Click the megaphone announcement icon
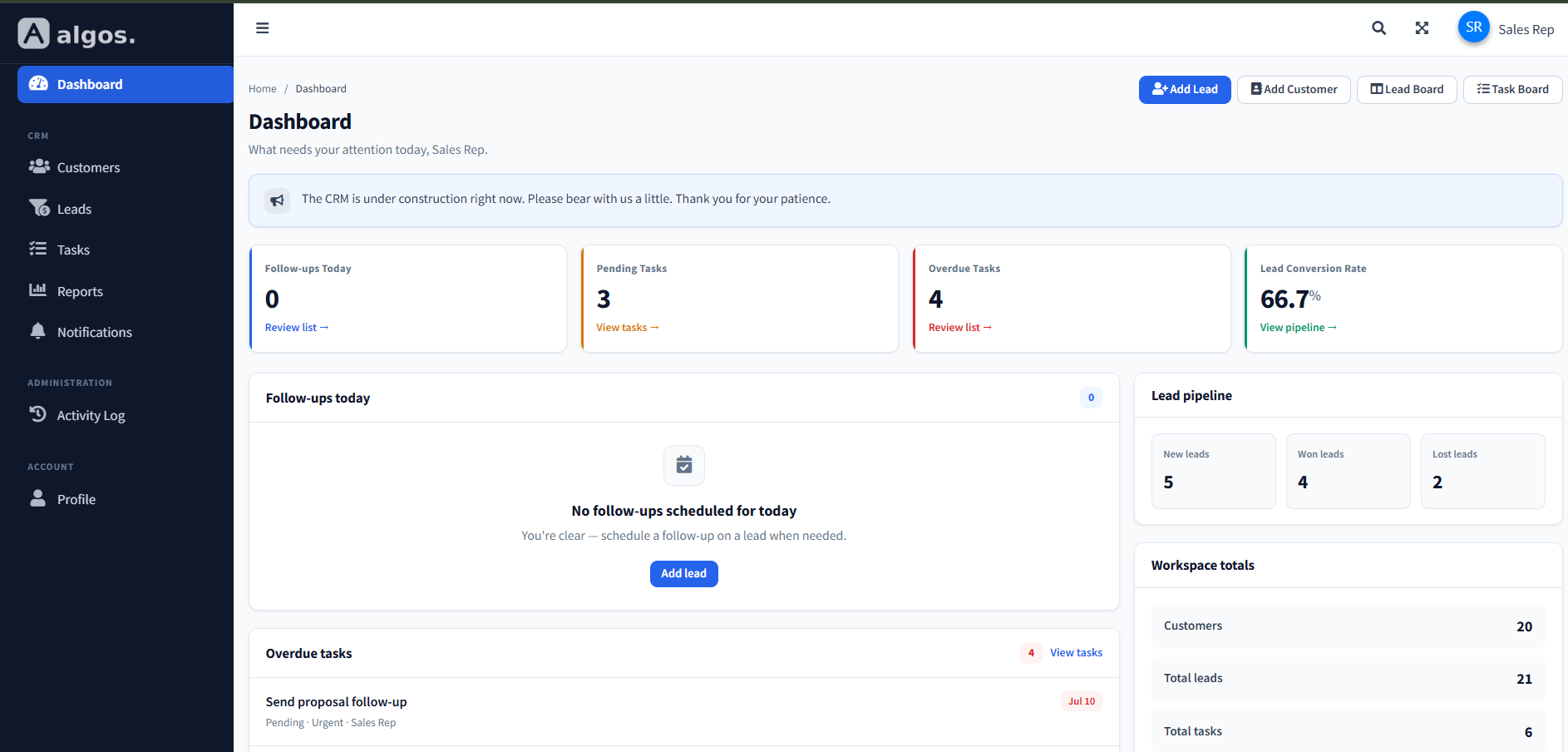This screenshot has width=1568, height=752. pos(277,200)
